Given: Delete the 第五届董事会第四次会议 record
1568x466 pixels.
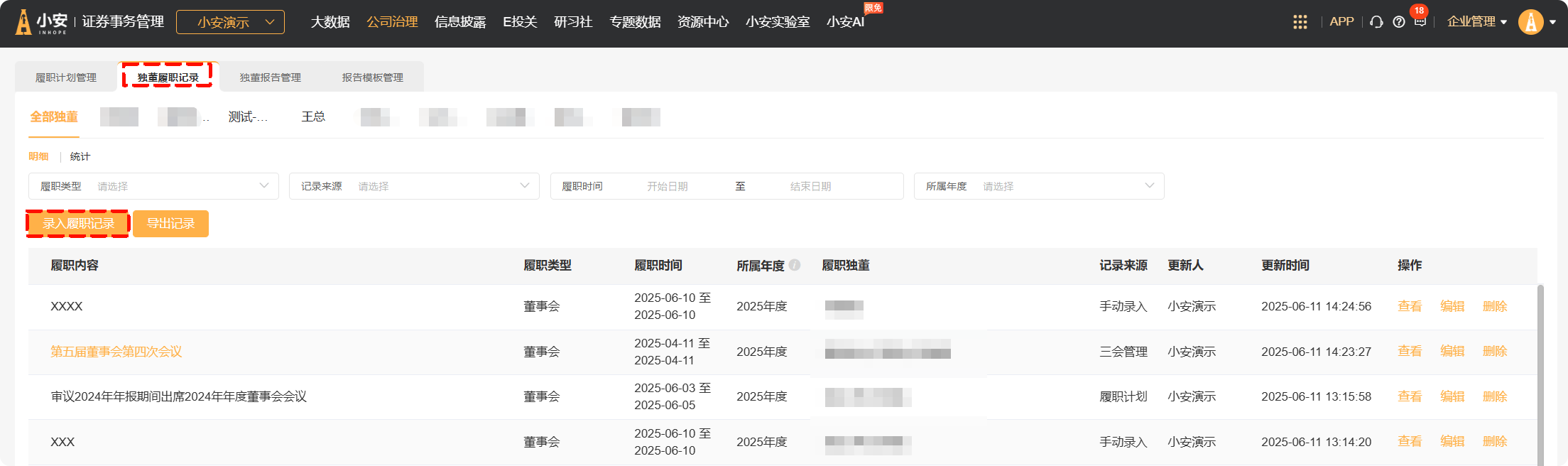Looking at the screenshot, I should [x=1495, y=351].
